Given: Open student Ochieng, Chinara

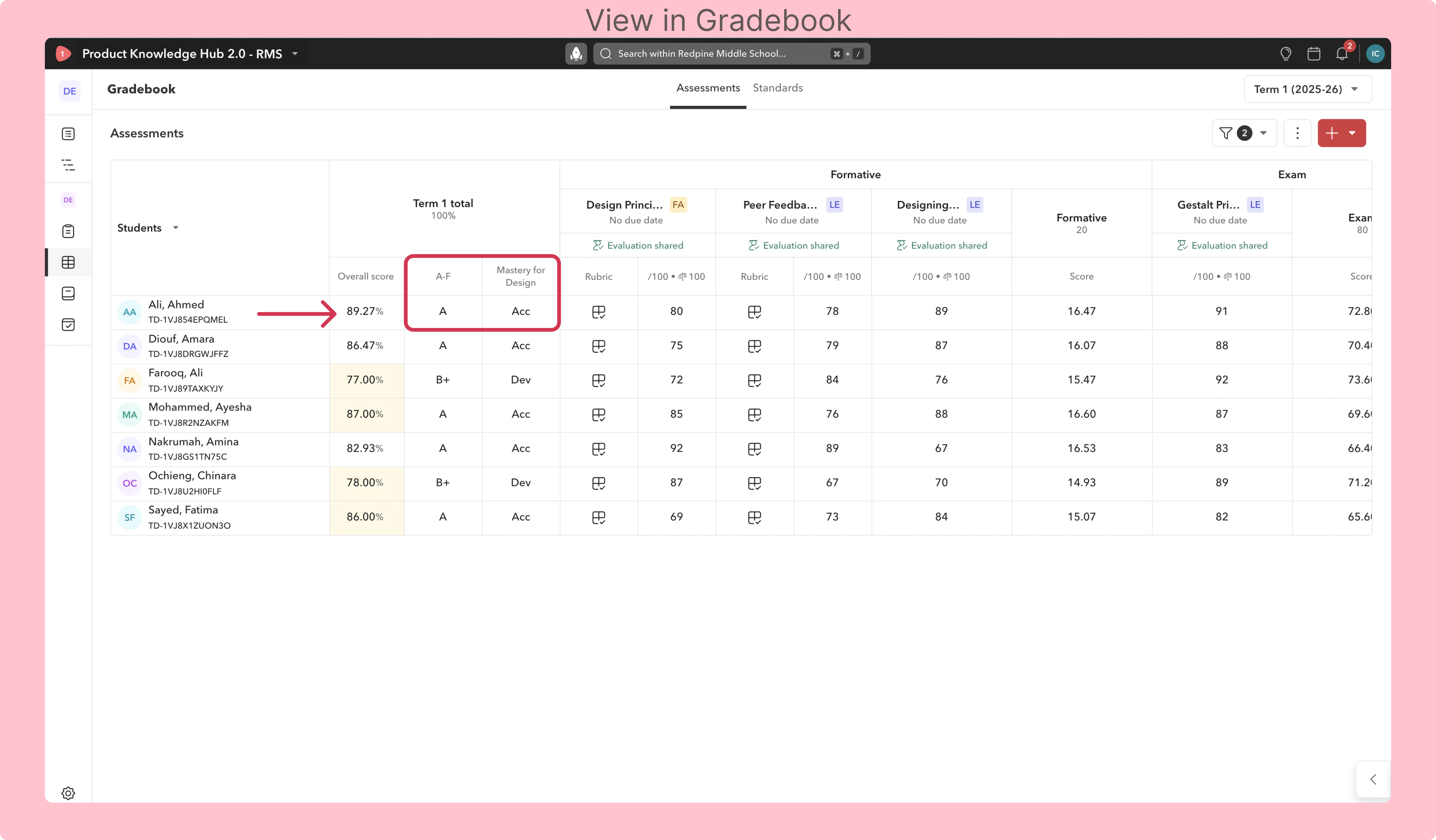Looking at the screenshot, I should tap(192, 476).
